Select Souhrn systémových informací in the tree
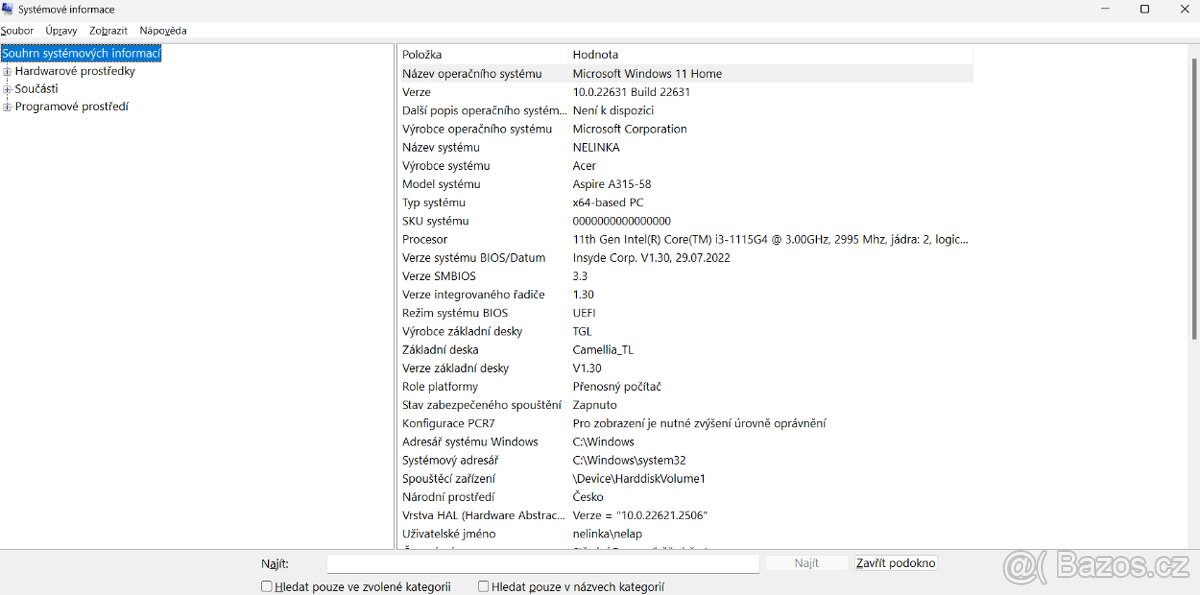1200x595 pixels. click(x=81, y=52)
